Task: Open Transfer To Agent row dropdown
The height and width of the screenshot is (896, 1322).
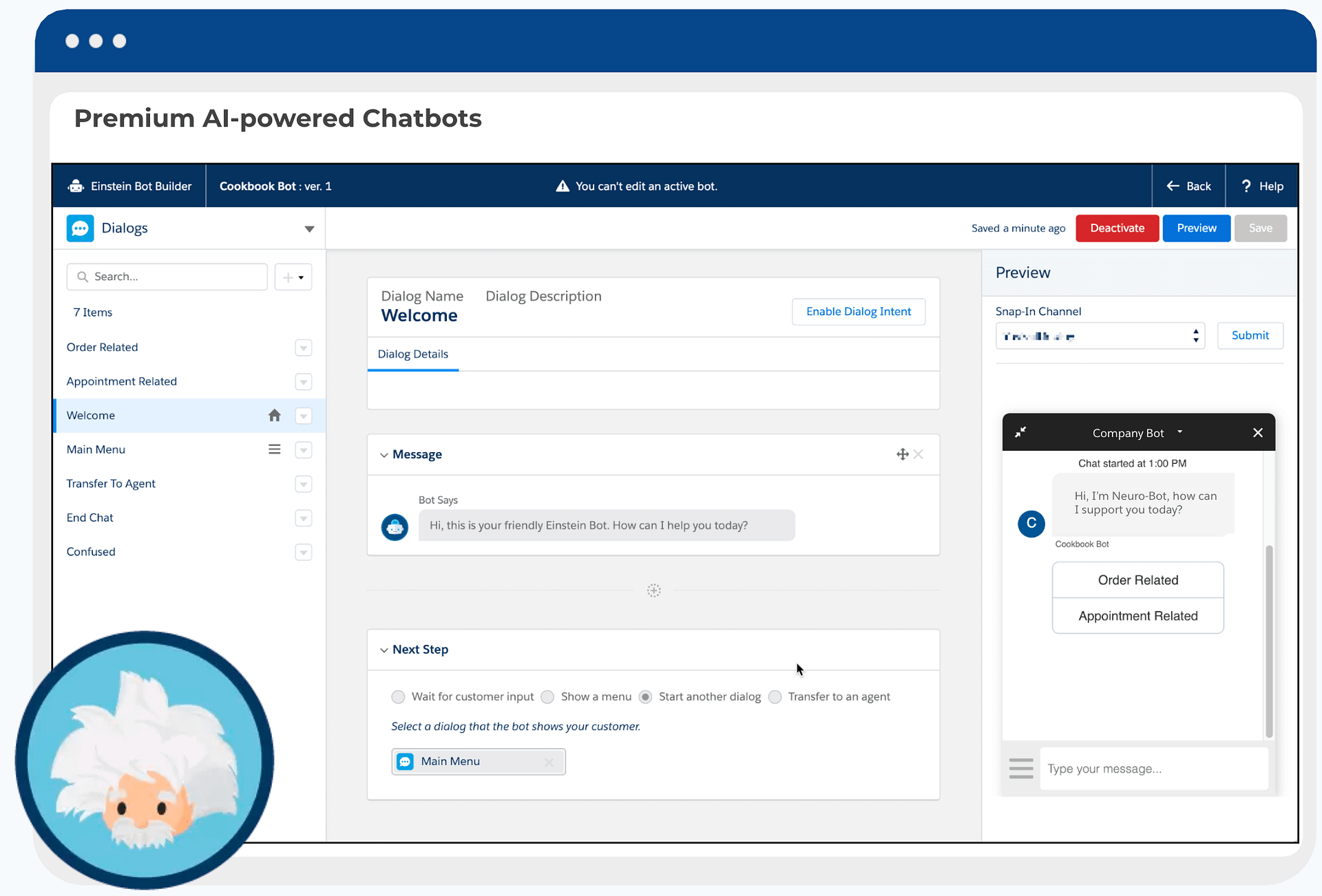Action: pyautogui.click(x=303, y=484)
